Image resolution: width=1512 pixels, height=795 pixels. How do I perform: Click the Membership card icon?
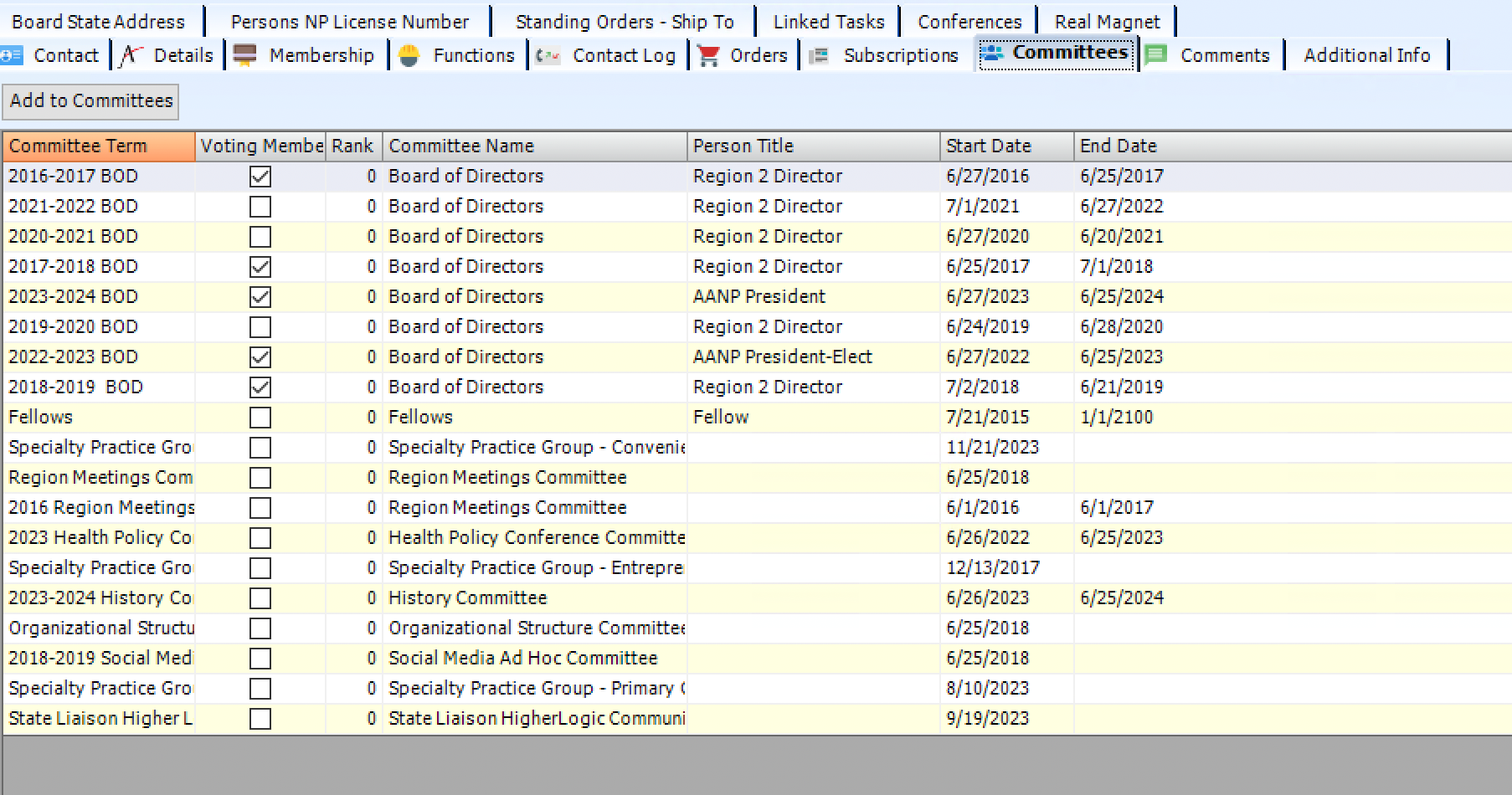point(243,54)
